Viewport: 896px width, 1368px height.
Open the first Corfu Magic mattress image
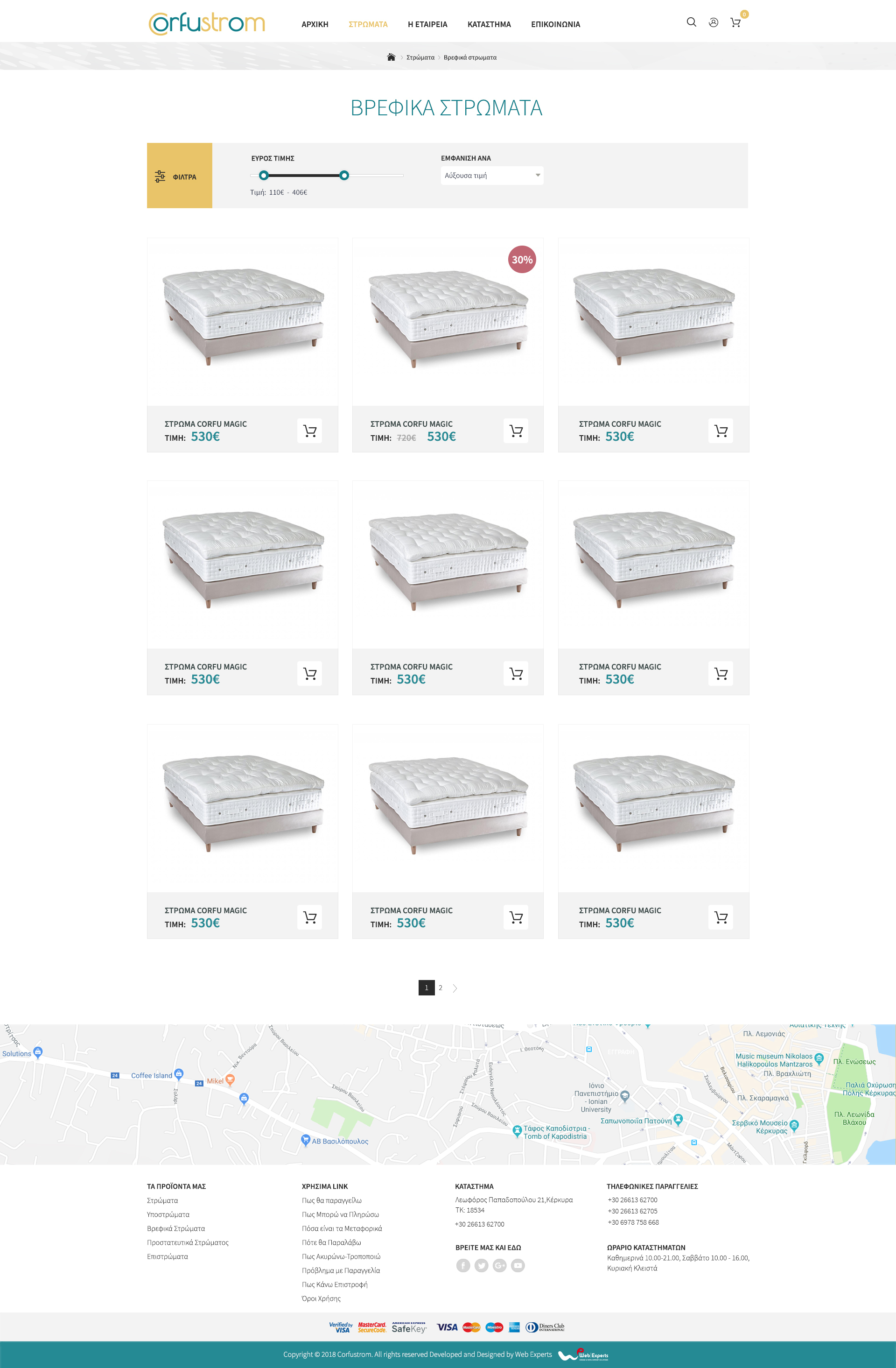tap(242, 319)
